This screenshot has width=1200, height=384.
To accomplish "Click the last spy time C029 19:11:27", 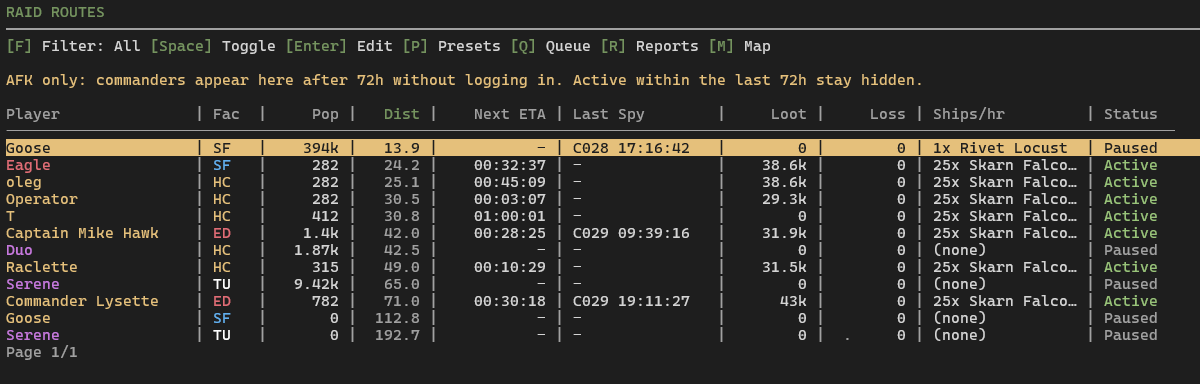I will [x=631, y=301].
